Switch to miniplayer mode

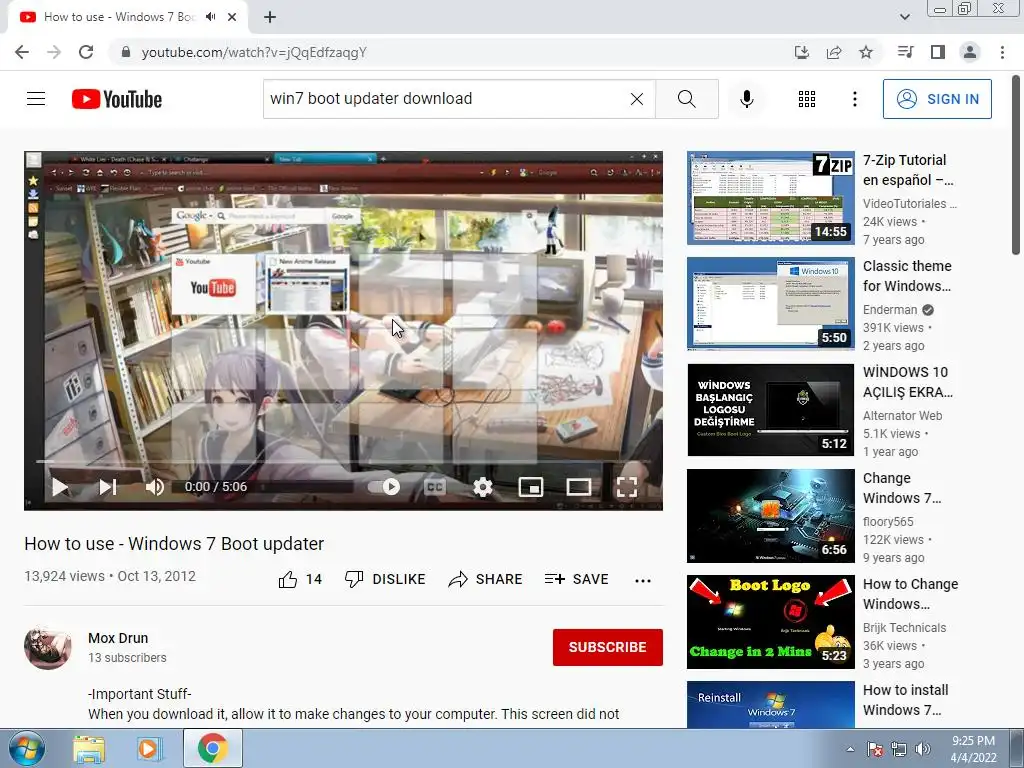coord(531,487)
